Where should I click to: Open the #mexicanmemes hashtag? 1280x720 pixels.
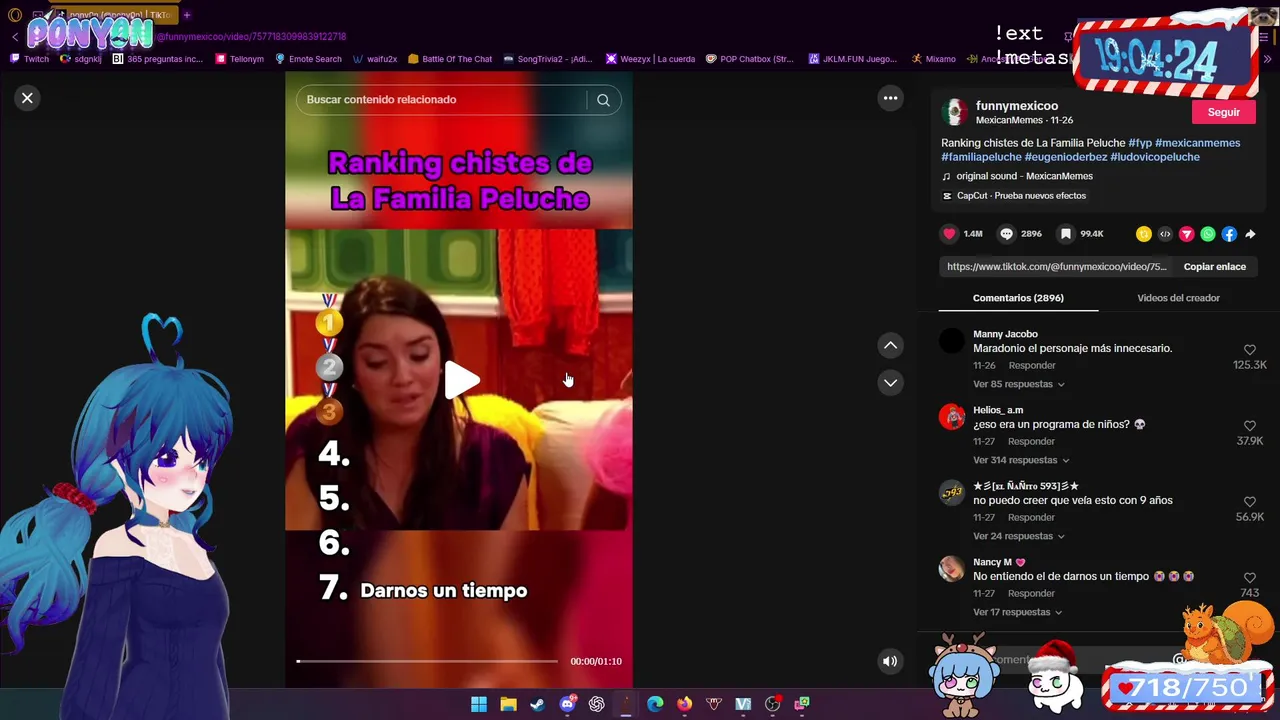[x=1197, y=143]
